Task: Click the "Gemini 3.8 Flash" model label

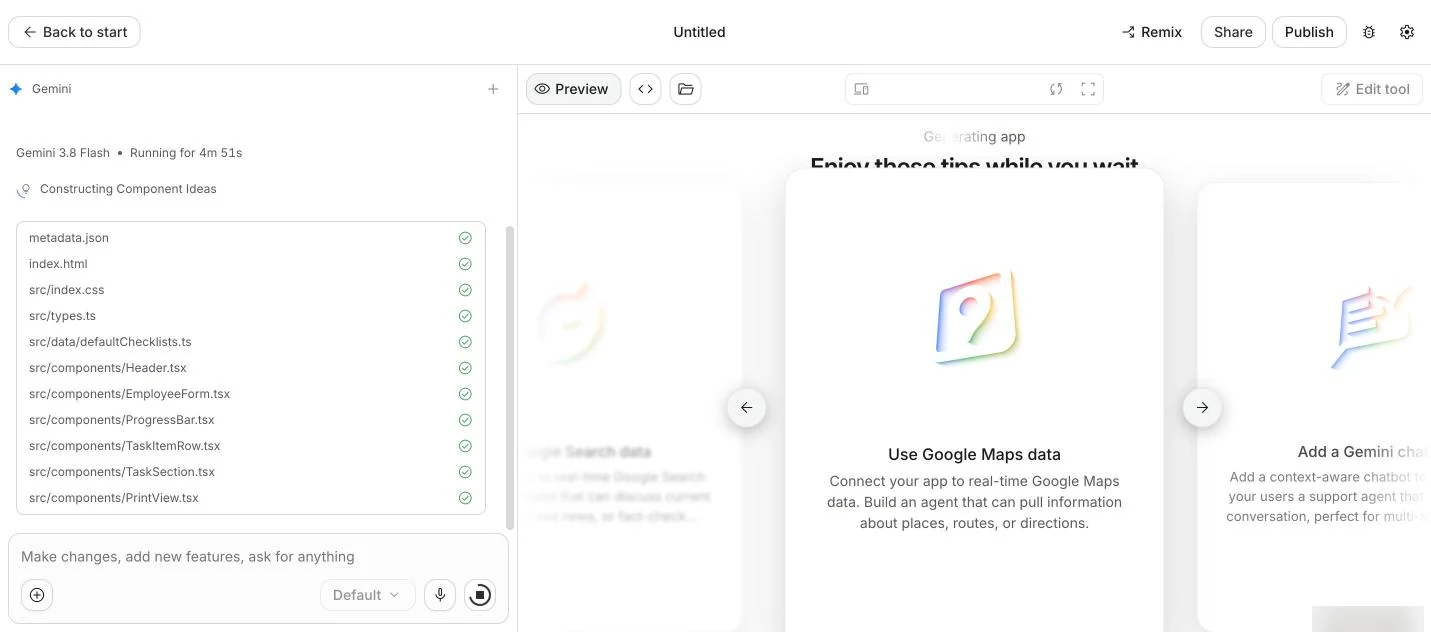Action: 63,153
